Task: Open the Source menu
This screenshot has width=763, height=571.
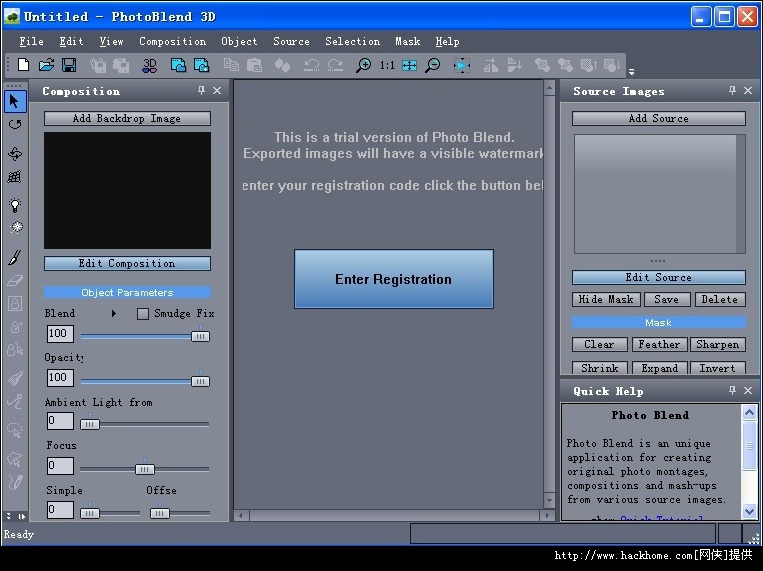Action: click(x=291, y=41)
